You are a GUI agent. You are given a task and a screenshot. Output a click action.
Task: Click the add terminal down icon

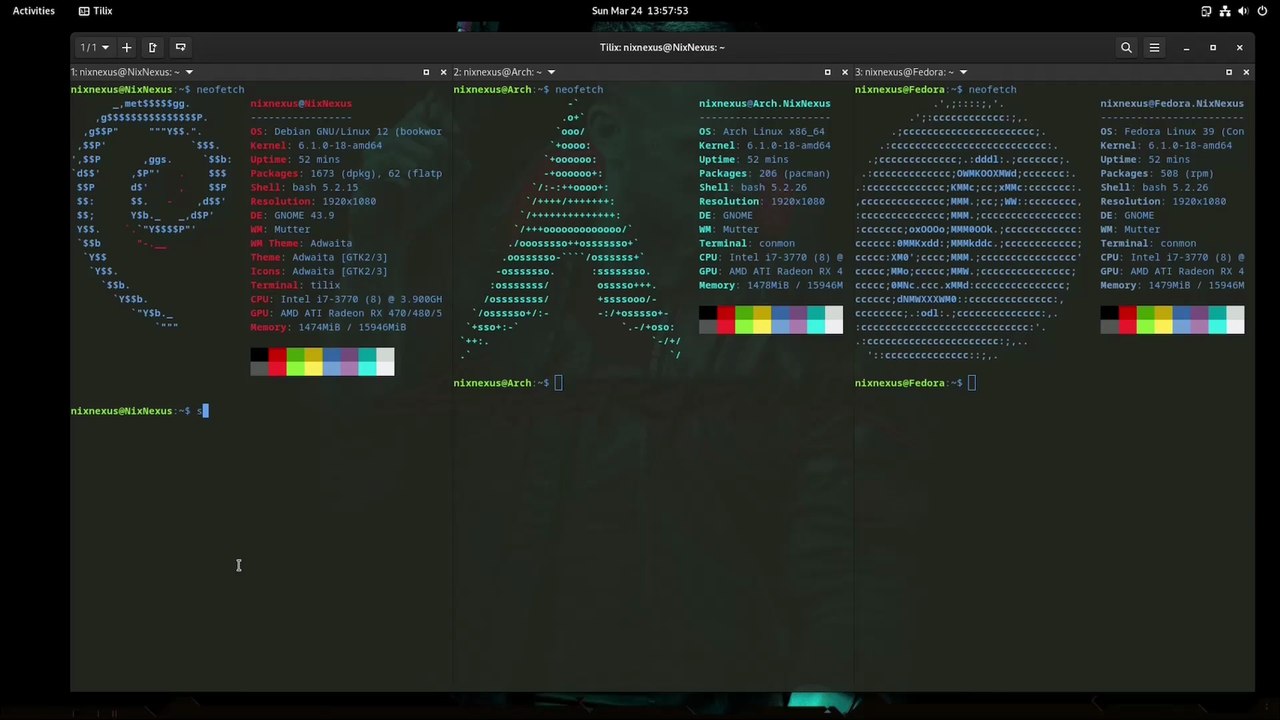(180, 47)
